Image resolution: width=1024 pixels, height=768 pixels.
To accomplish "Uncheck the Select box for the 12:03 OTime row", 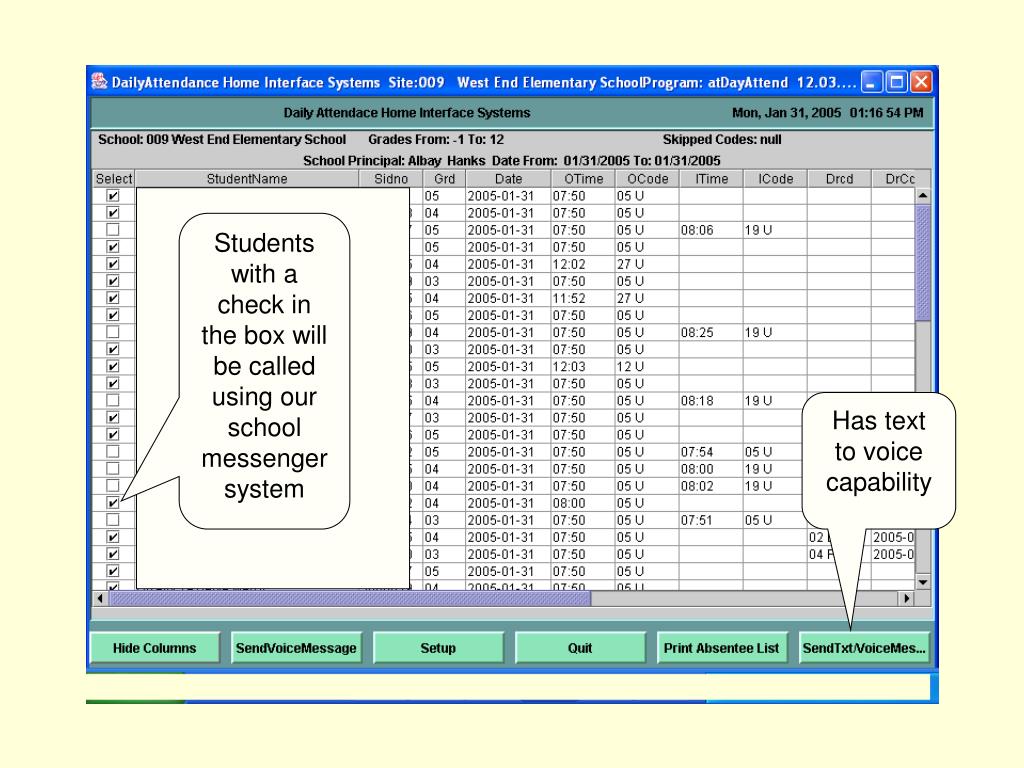I will (113, 366).
